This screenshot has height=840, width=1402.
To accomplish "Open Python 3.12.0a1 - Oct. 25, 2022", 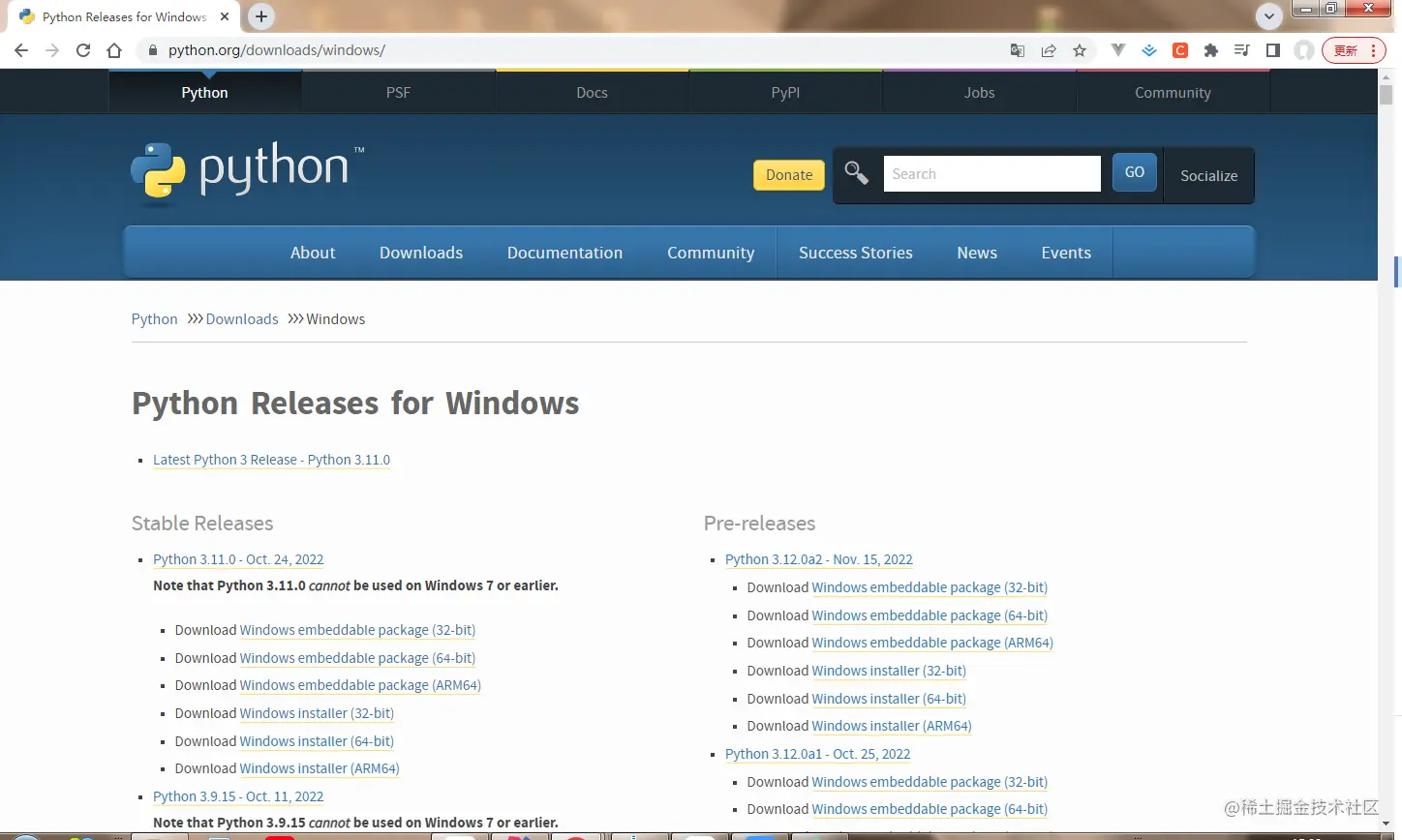I will click(818, 754).
